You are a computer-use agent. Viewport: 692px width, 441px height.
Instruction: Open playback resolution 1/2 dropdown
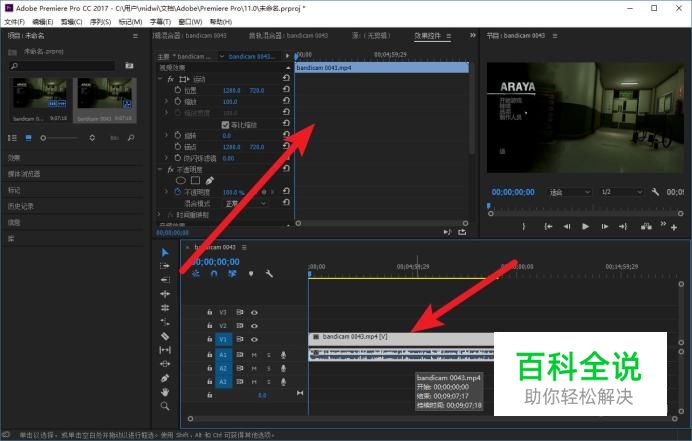[621, 192]
